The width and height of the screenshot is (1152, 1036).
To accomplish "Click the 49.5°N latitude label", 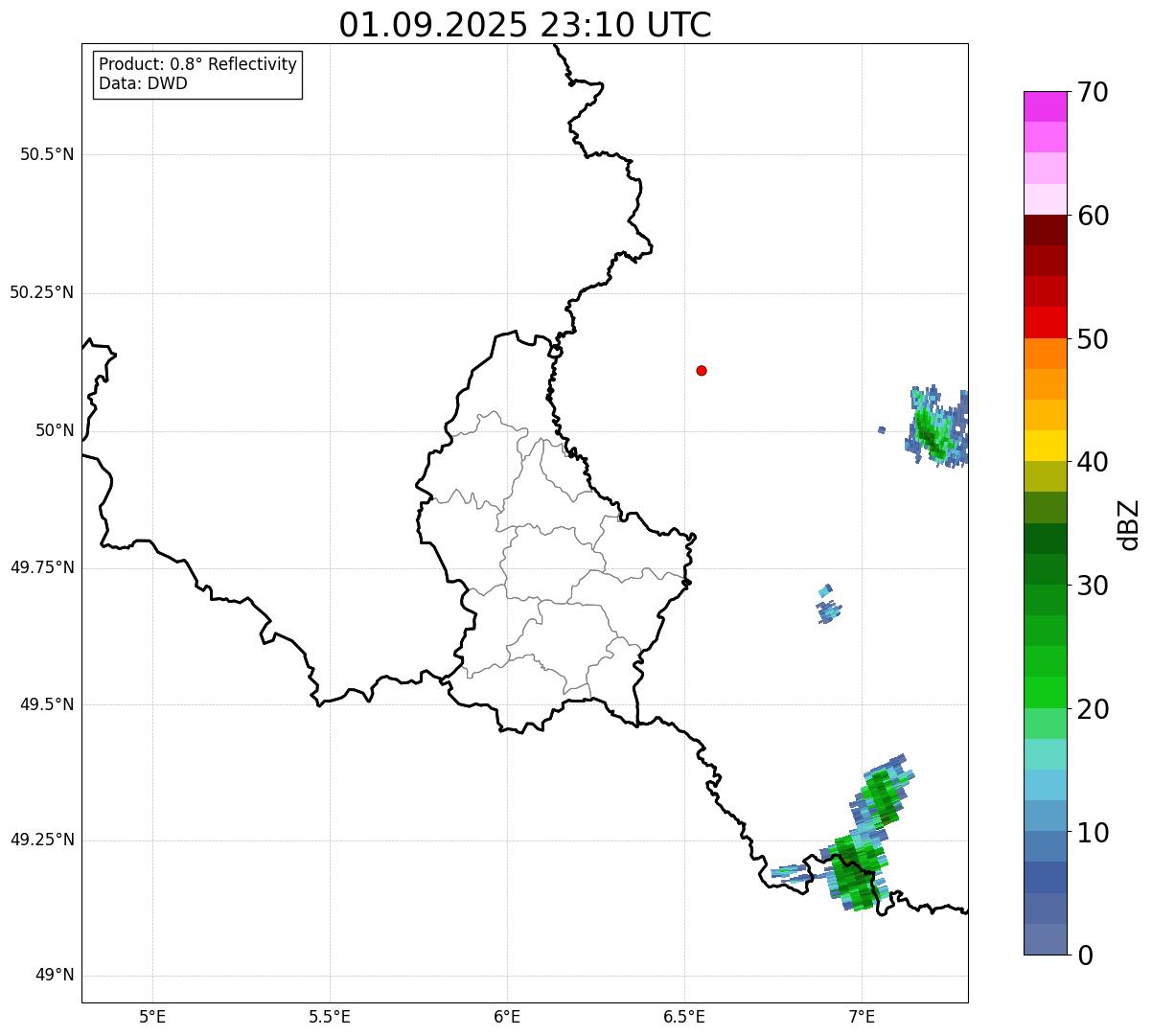I will point(47,704).
